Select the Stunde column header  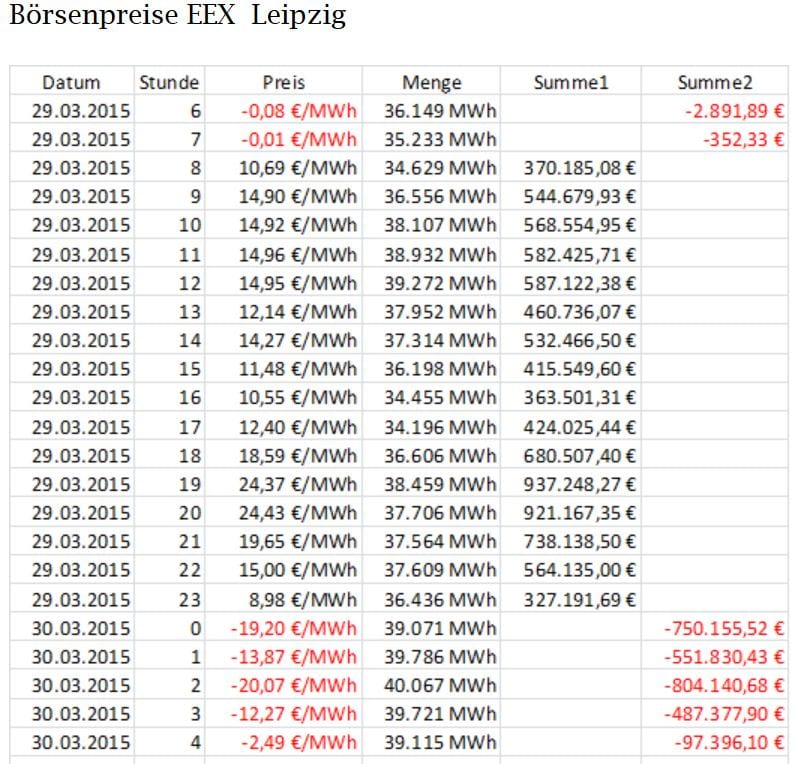(169, 83)
